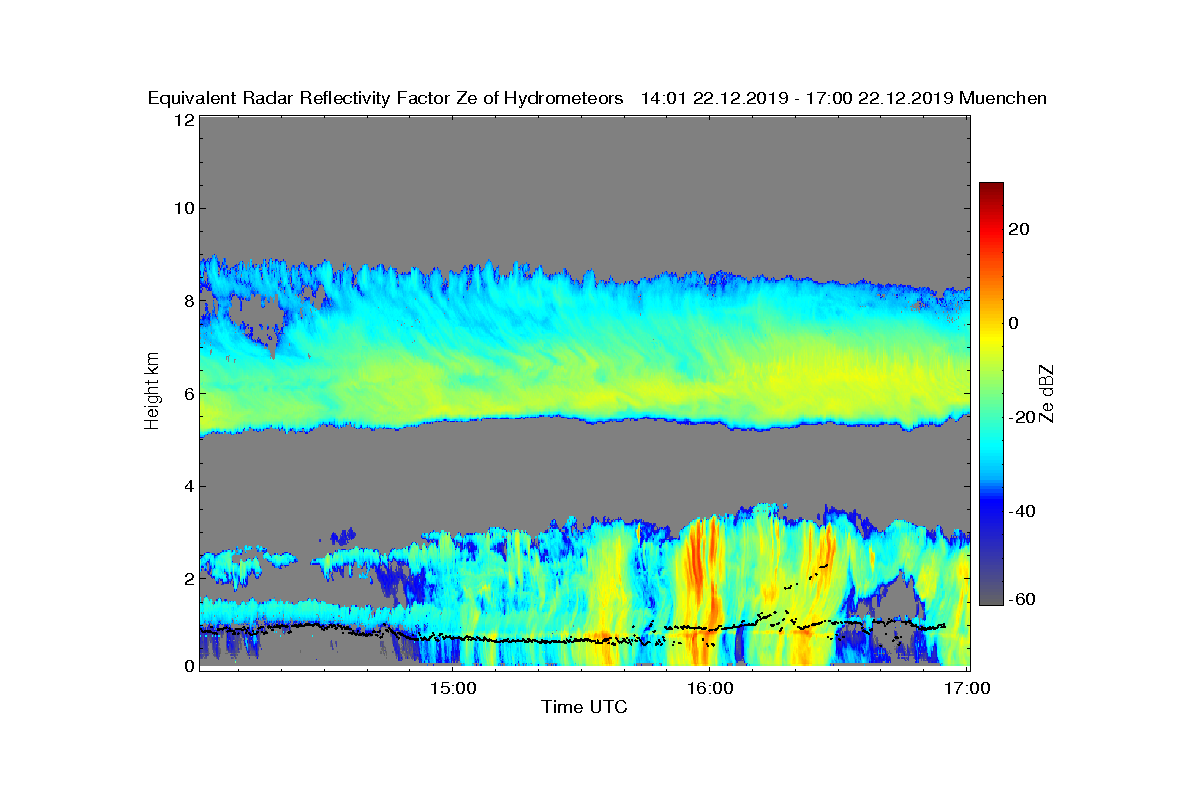Click the '16:00' time tick label
The width and height of the screenshot is (1200, 800).
click(710, 688)
